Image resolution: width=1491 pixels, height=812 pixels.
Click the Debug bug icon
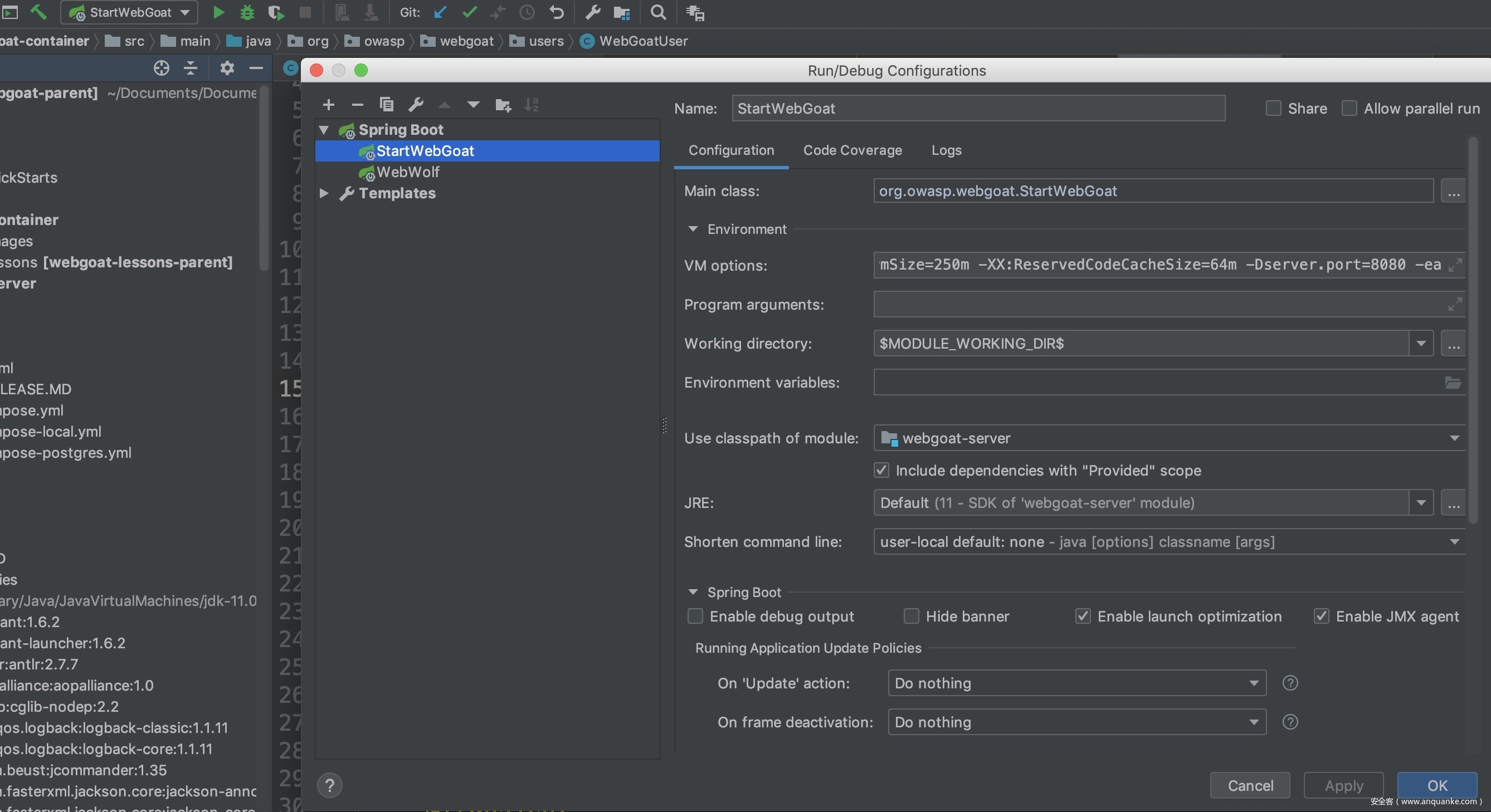tap(247, 12)
